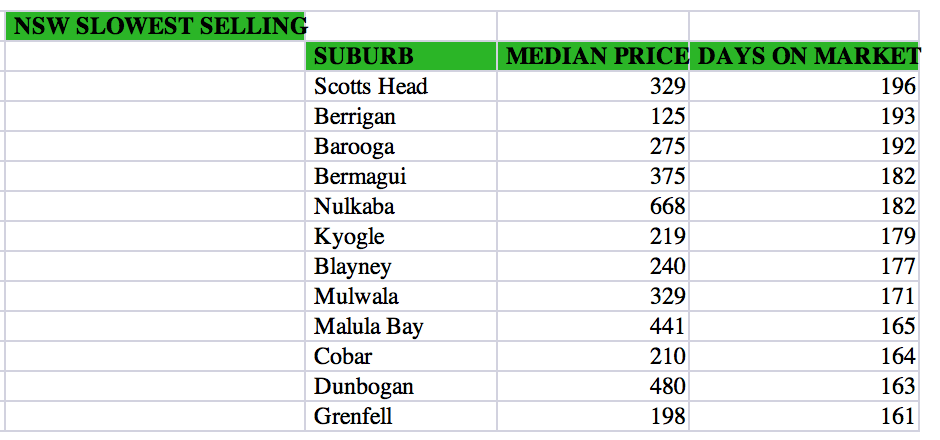Select the Dunbogan cell
This screenshot has width=940, height=440.
coord(401,386)
